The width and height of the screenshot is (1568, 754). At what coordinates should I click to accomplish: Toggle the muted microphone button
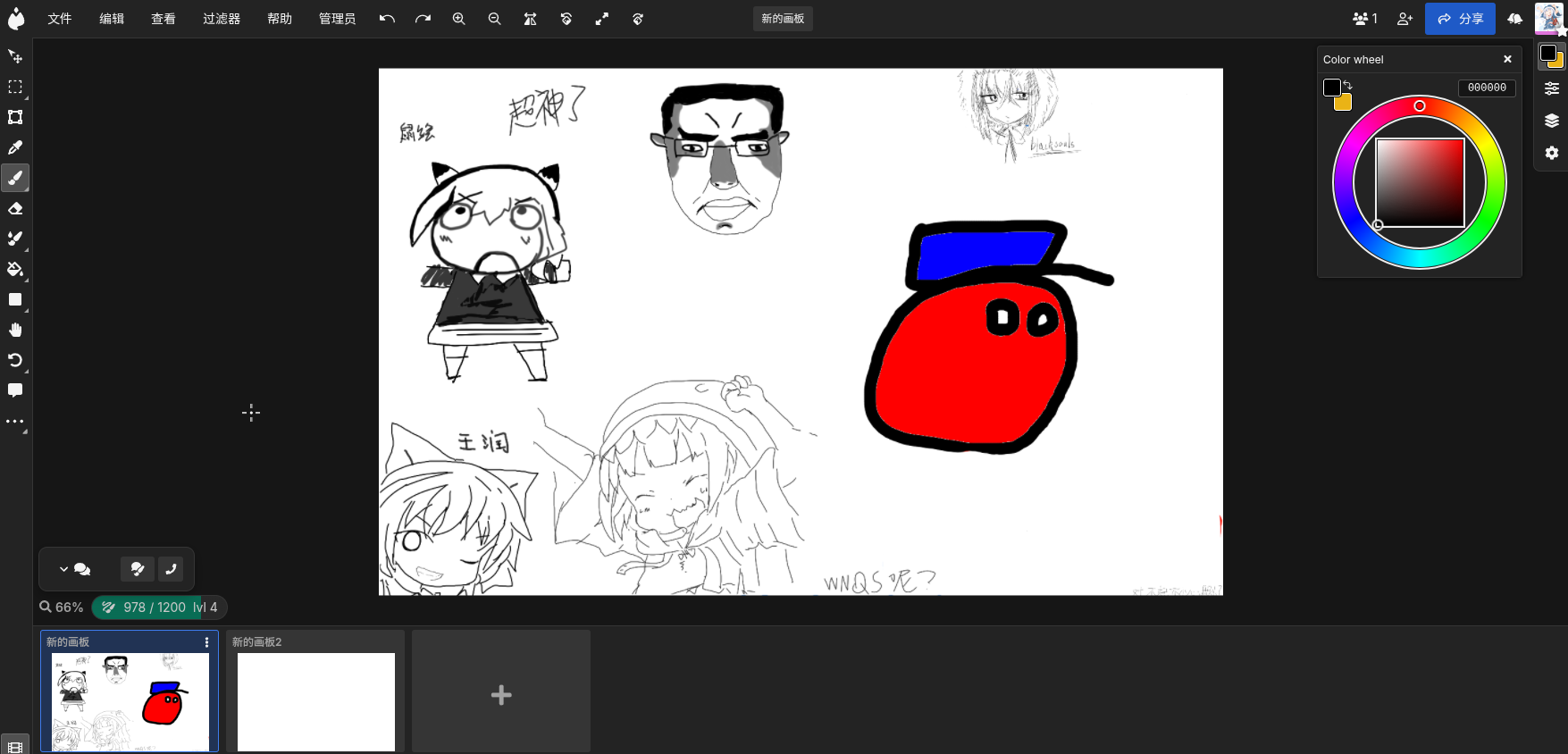point(138,569)
